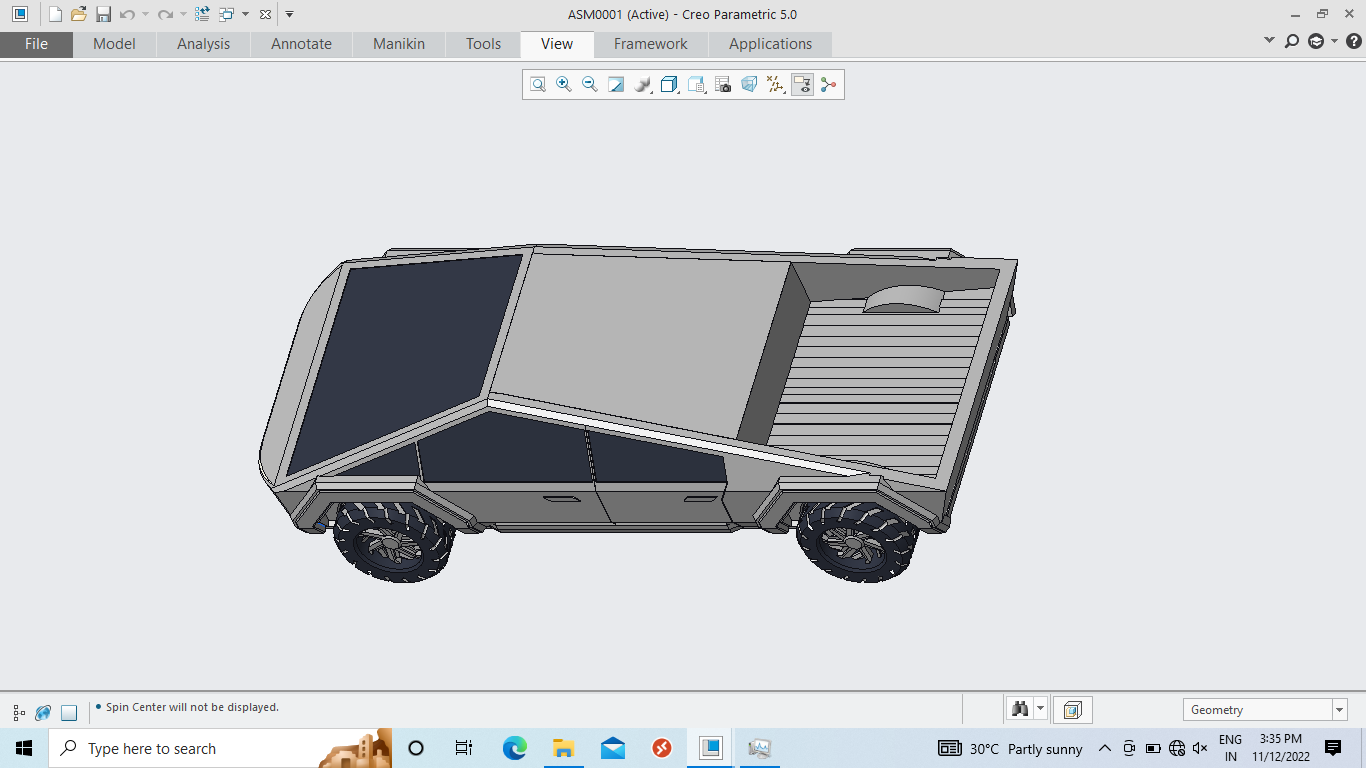This screenshot has height=768, width=1366.
Task: Open the command search magnifier
Action: tap(1292, 41)
